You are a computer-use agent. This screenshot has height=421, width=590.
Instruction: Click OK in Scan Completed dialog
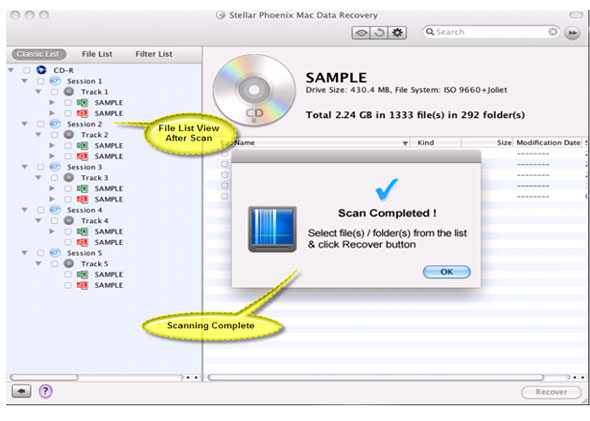447,272
